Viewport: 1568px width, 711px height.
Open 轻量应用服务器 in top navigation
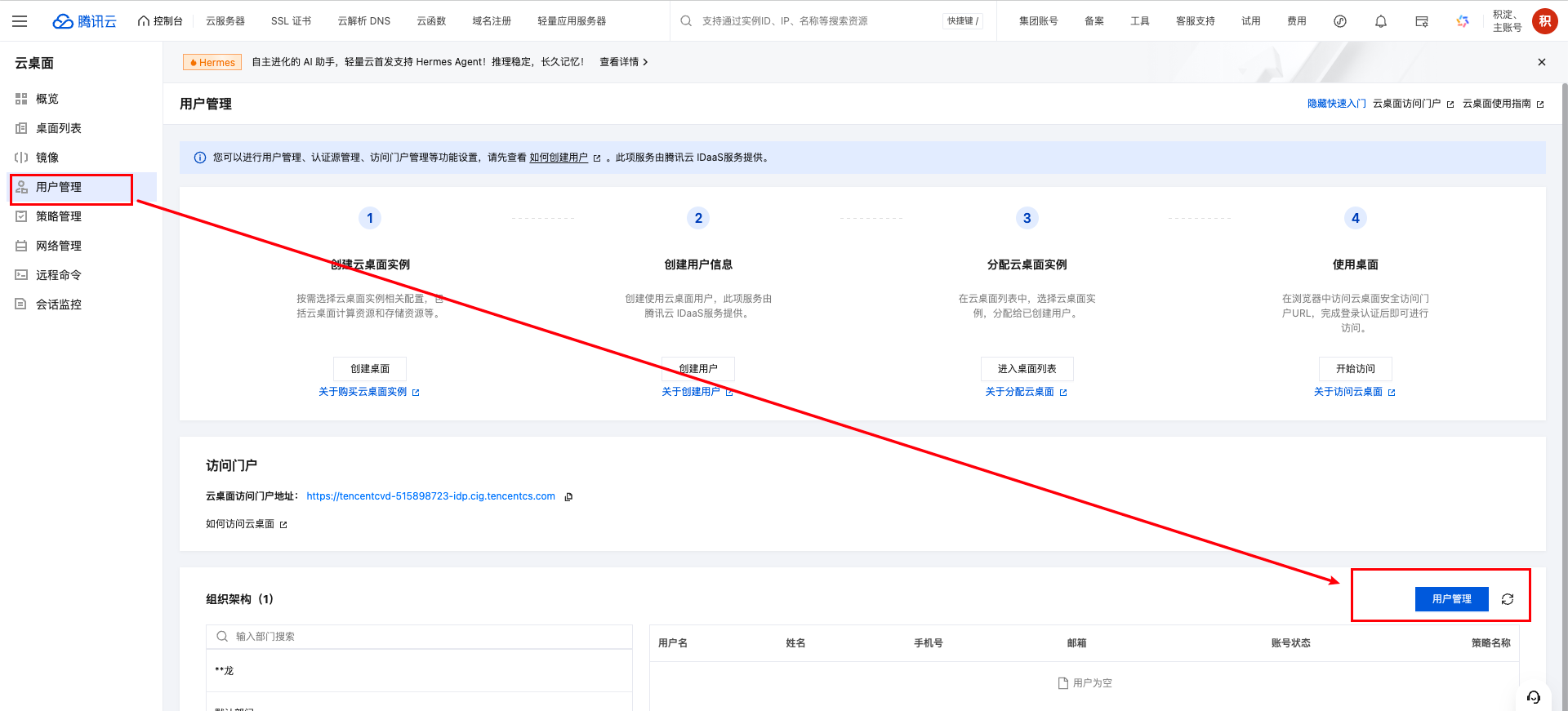point(572,21)
